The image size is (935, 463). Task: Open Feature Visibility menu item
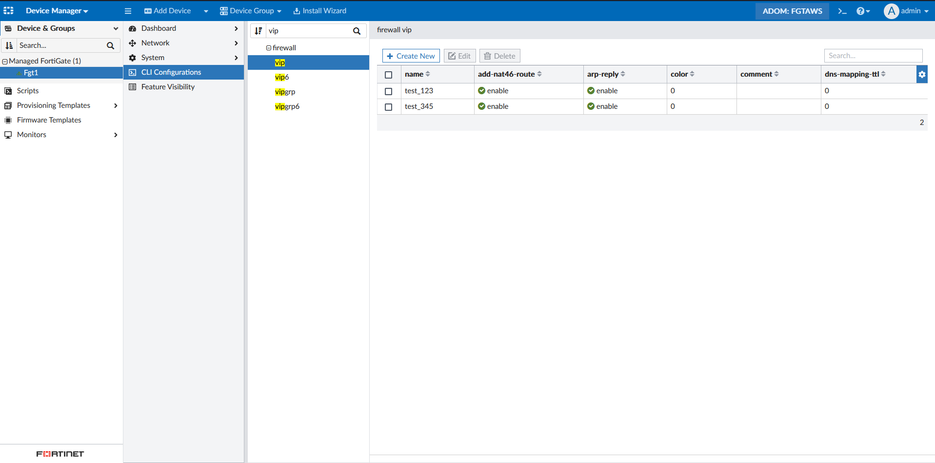click(184, 87)
